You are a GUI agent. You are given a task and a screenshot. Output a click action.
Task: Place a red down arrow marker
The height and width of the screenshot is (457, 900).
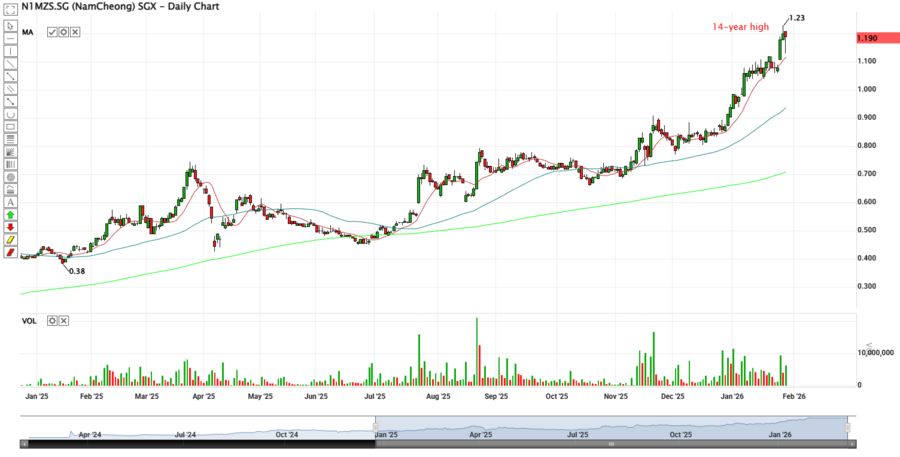[10, 227]
